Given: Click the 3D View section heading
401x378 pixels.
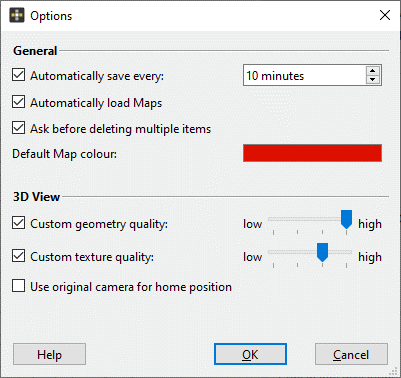Looking at the screenshot, I should click(36, 197).
